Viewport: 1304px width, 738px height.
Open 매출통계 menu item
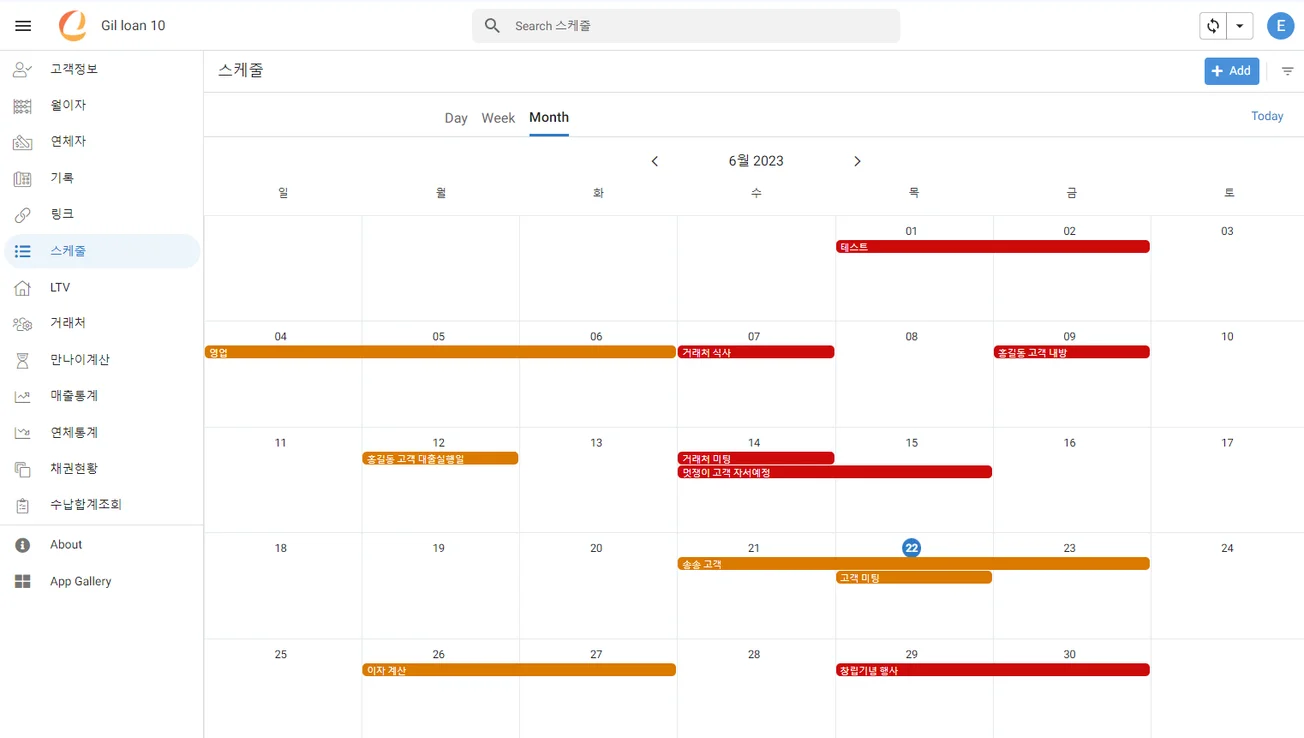(102, 397)
